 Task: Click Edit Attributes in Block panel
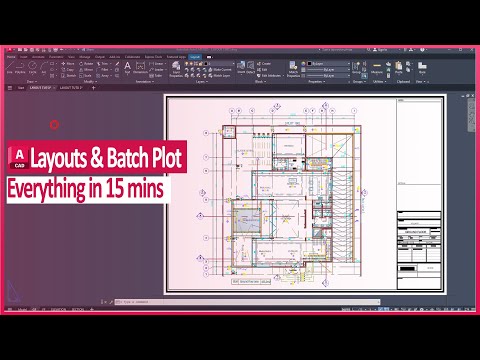(270, 76)
